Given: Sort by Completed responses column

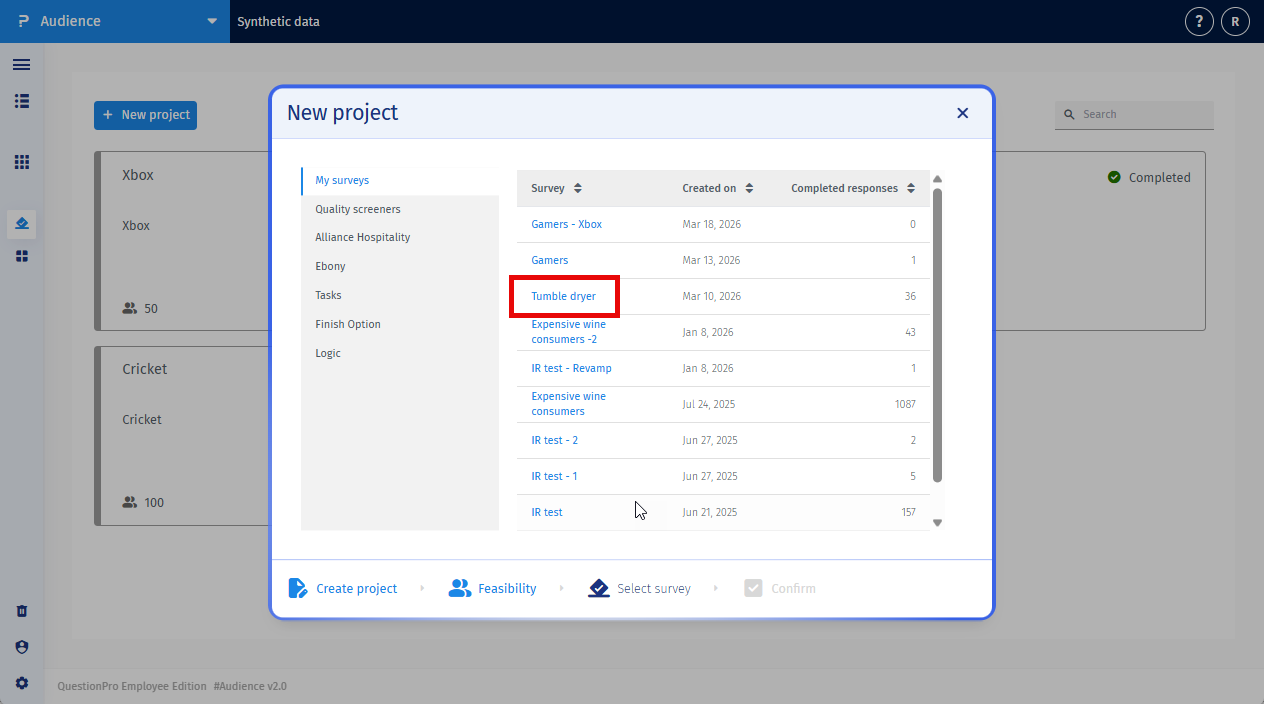Looking at the screenshot, I should [x=910, y=188].
